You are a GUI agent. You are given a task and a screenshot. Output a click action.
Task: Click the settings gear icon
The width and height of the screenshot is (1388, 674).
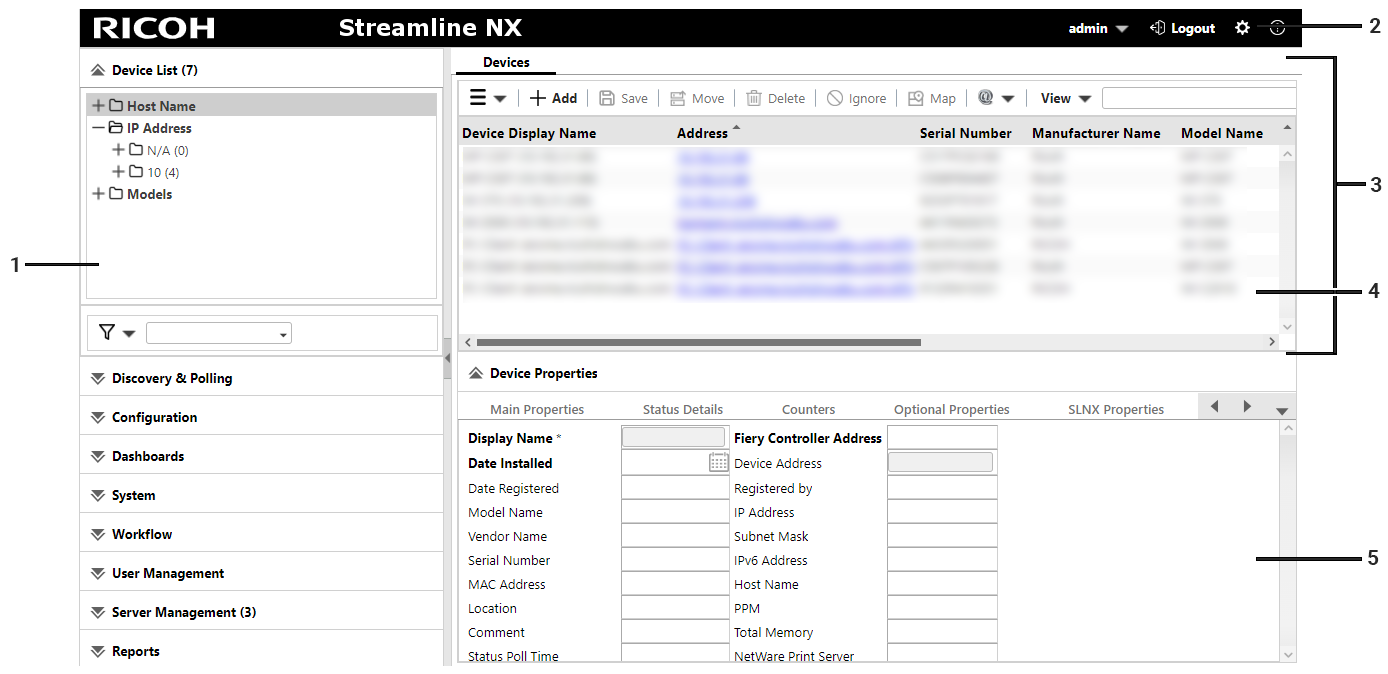[x=1242, y=29]
